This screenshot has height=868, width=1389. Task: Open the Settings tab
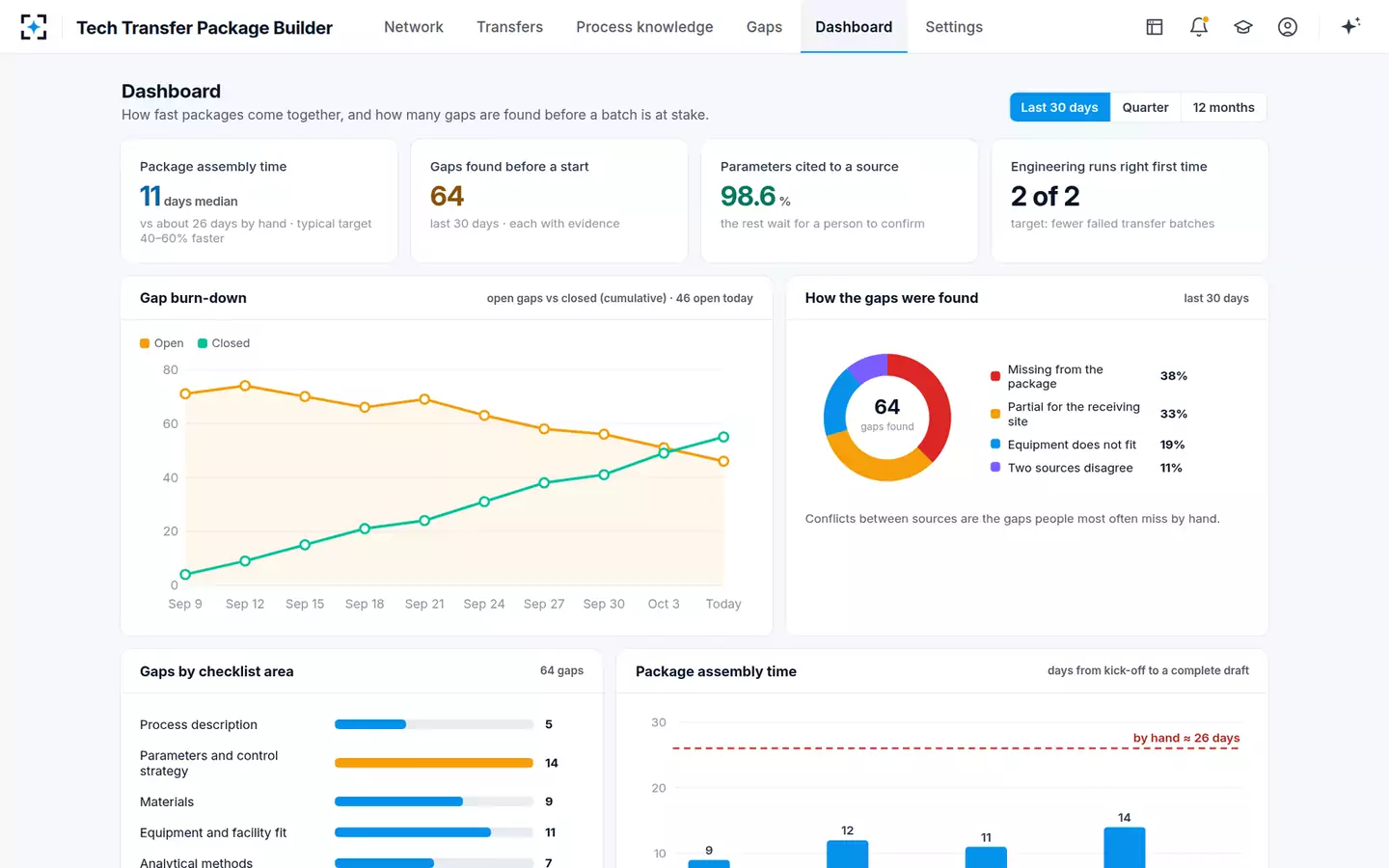pos(954,27)
